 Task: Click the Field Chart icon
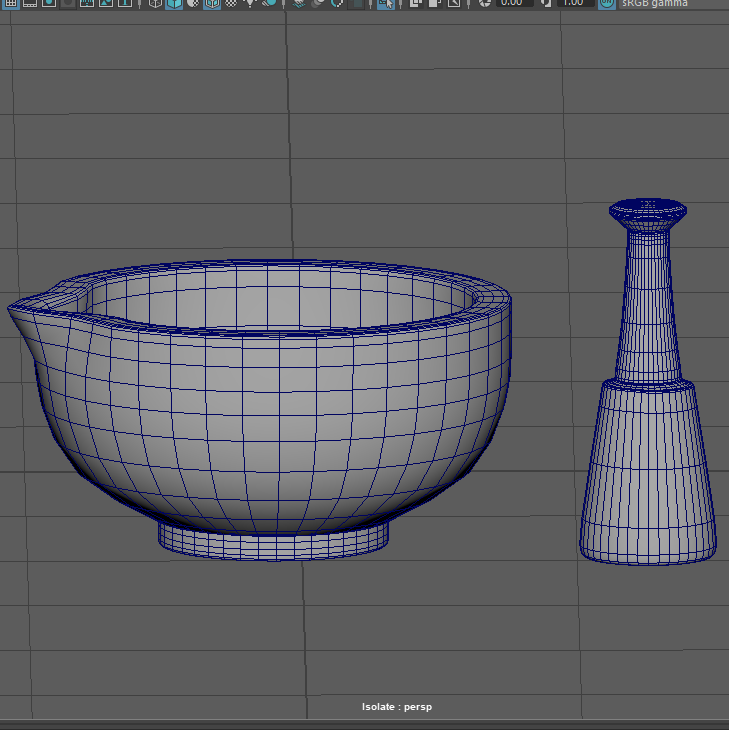point(87,3)
